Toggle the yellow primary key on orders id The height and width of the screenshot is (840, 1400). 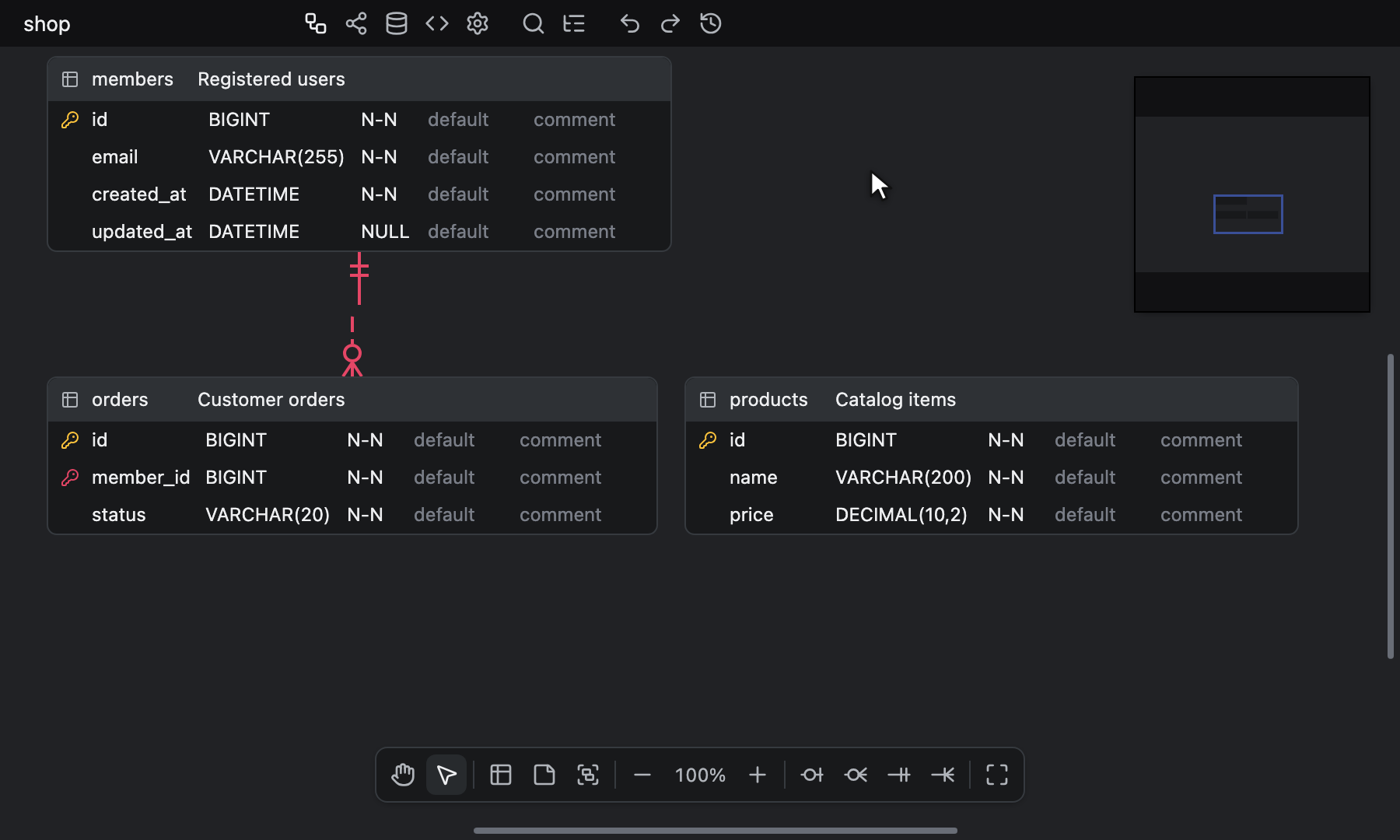click(70, 440)
